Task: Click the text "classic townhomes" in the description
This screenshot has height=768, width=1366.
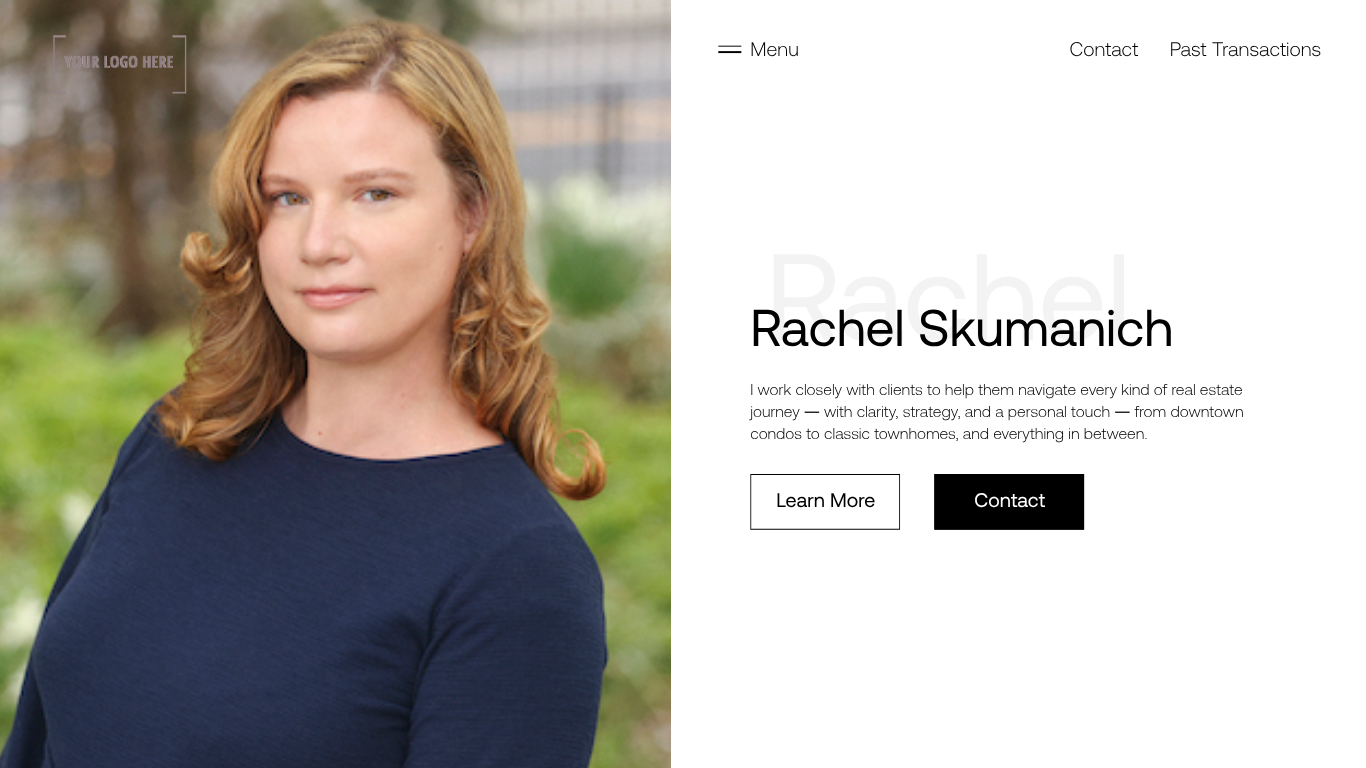Action: pos(891,434)
